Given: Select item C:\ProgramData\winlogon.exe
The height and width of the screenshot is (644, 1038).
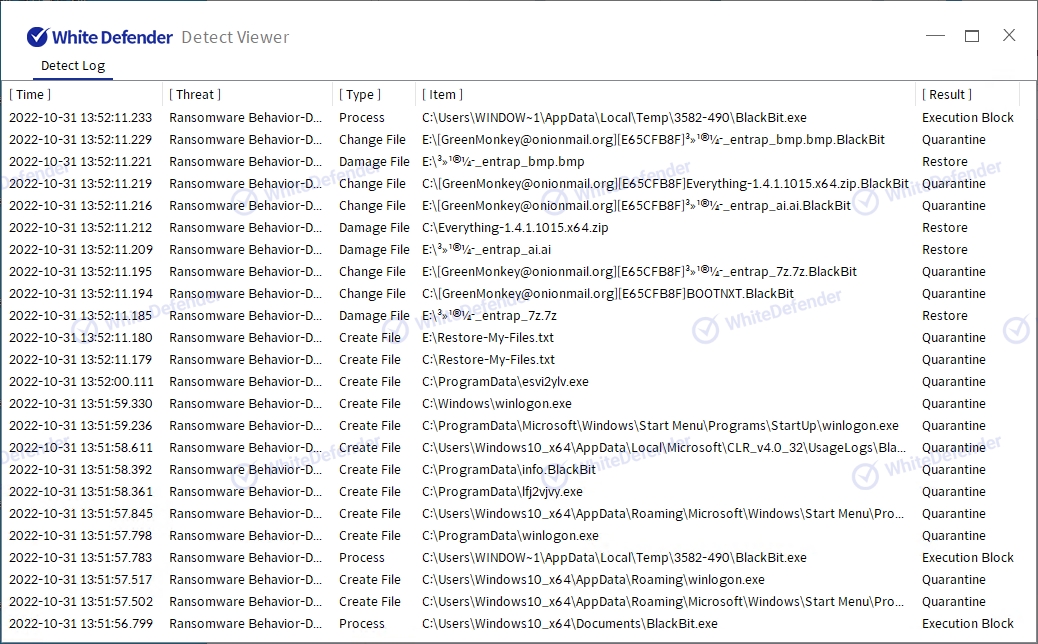Looking at the screenshot, I should point(510,535).
